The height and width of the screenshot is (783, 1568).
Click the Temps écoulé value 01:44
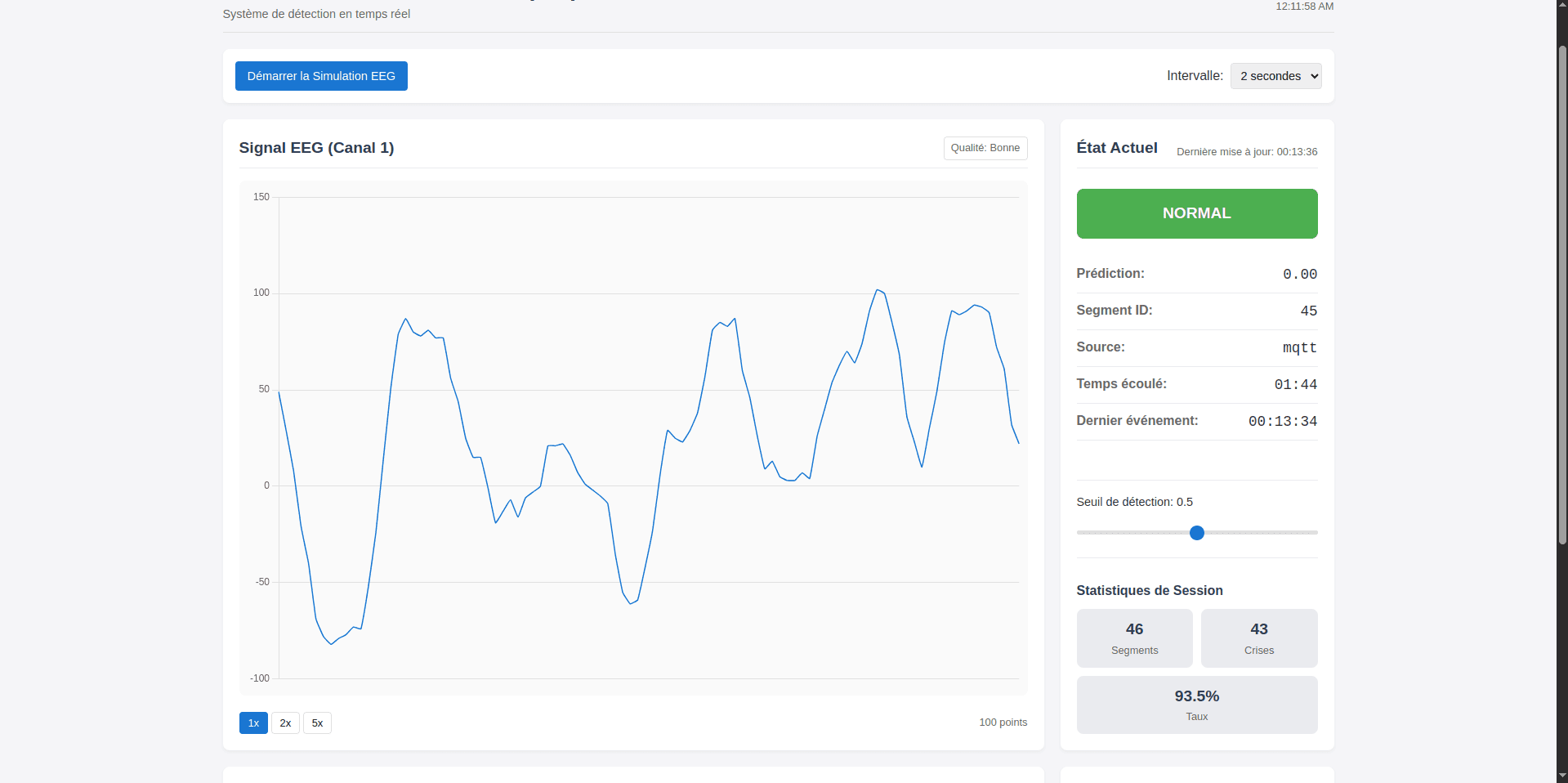[x=1295, y=385]
